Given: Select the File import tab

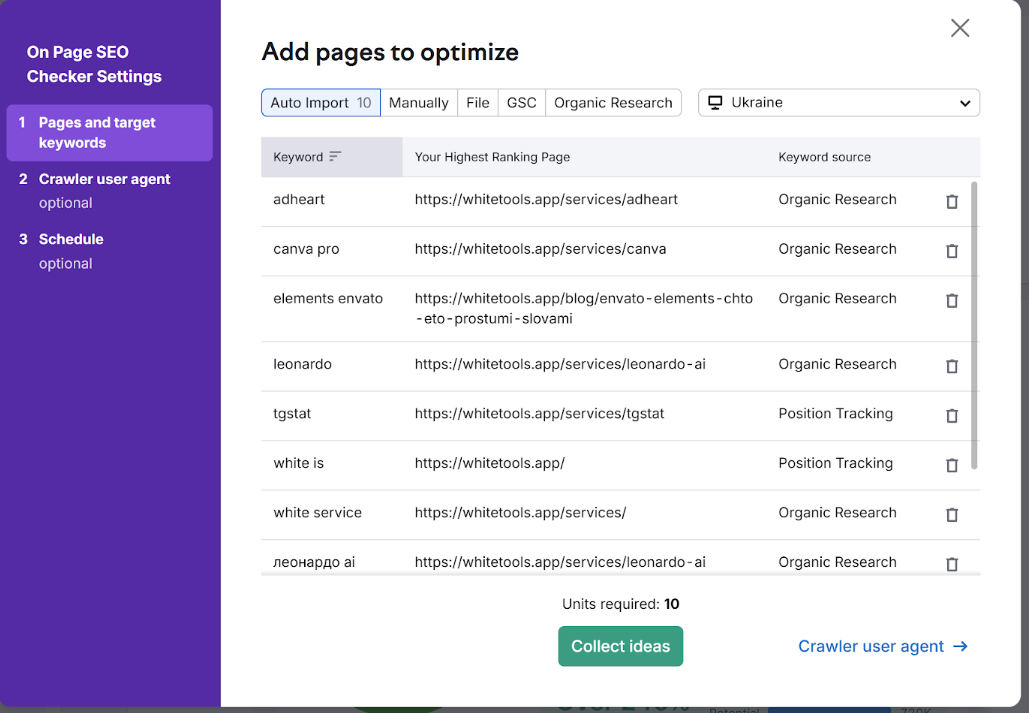Looking at the screenshot, I should pos(478,103).
